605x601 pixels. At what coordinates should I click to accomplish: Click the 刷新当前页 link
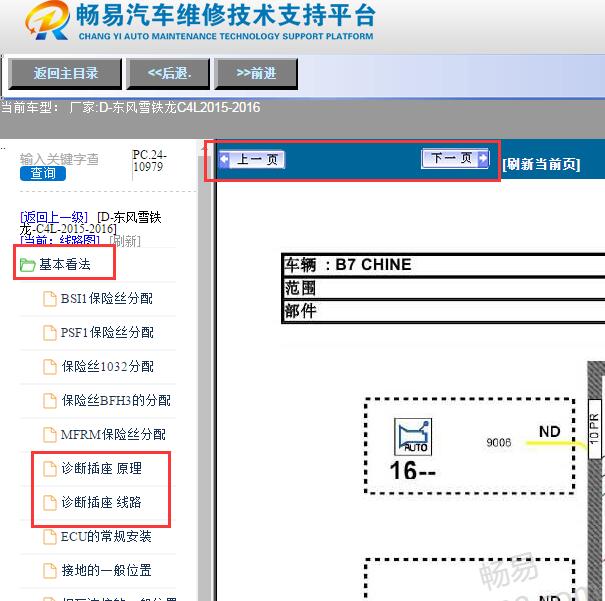tap(541, 164)
